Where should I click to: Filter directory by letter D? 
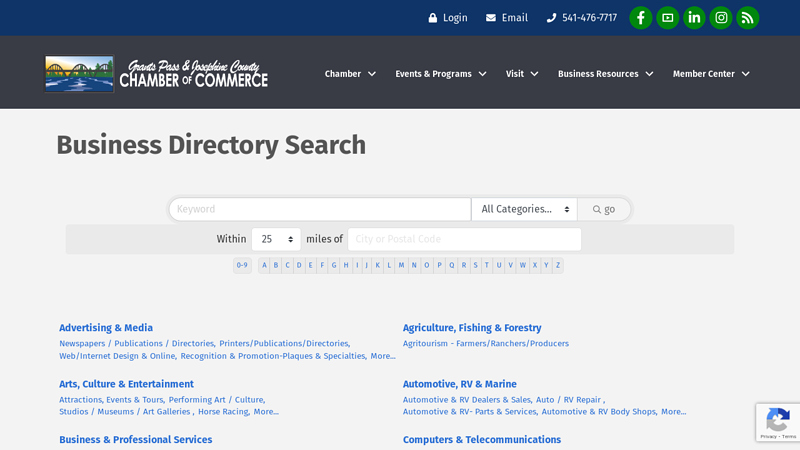click(299, 265)
